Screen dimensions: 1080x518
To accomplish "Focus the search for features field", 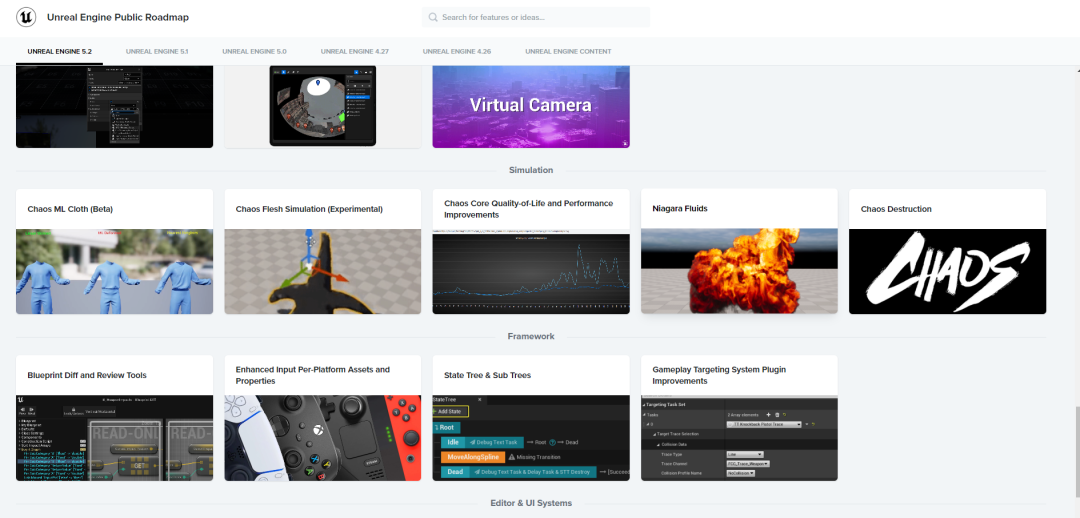I will [536, 17].
